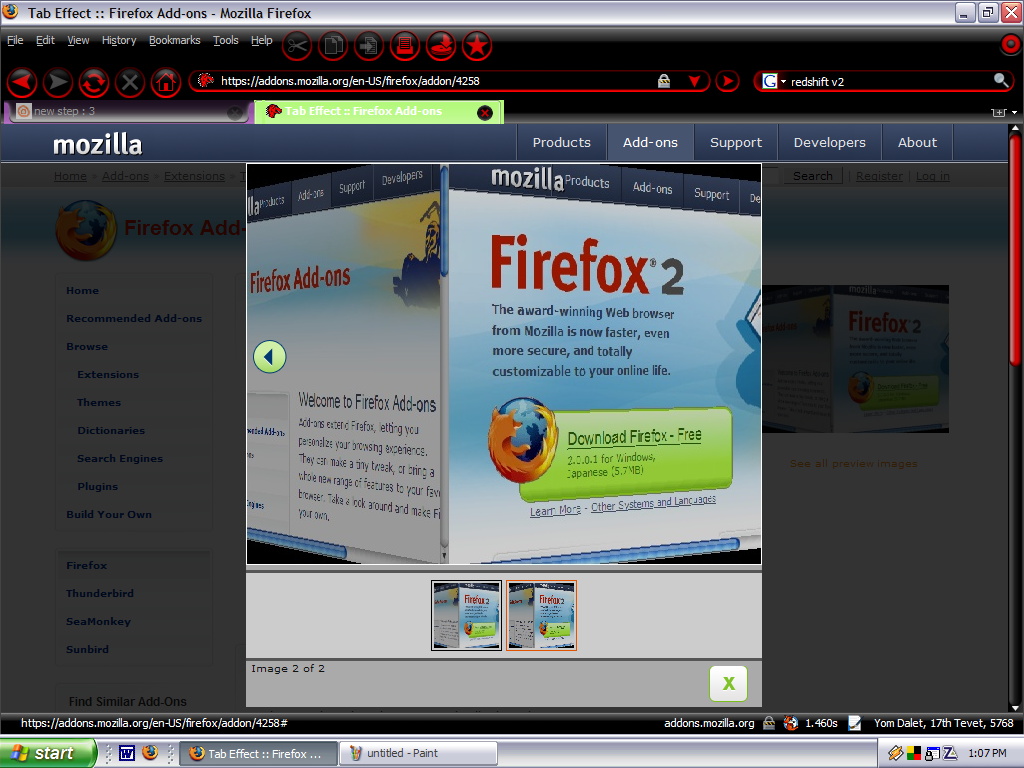Click the padlock icon in the address bar
Viewport: 1024px width, 768px height.
[x=664, y=81]
